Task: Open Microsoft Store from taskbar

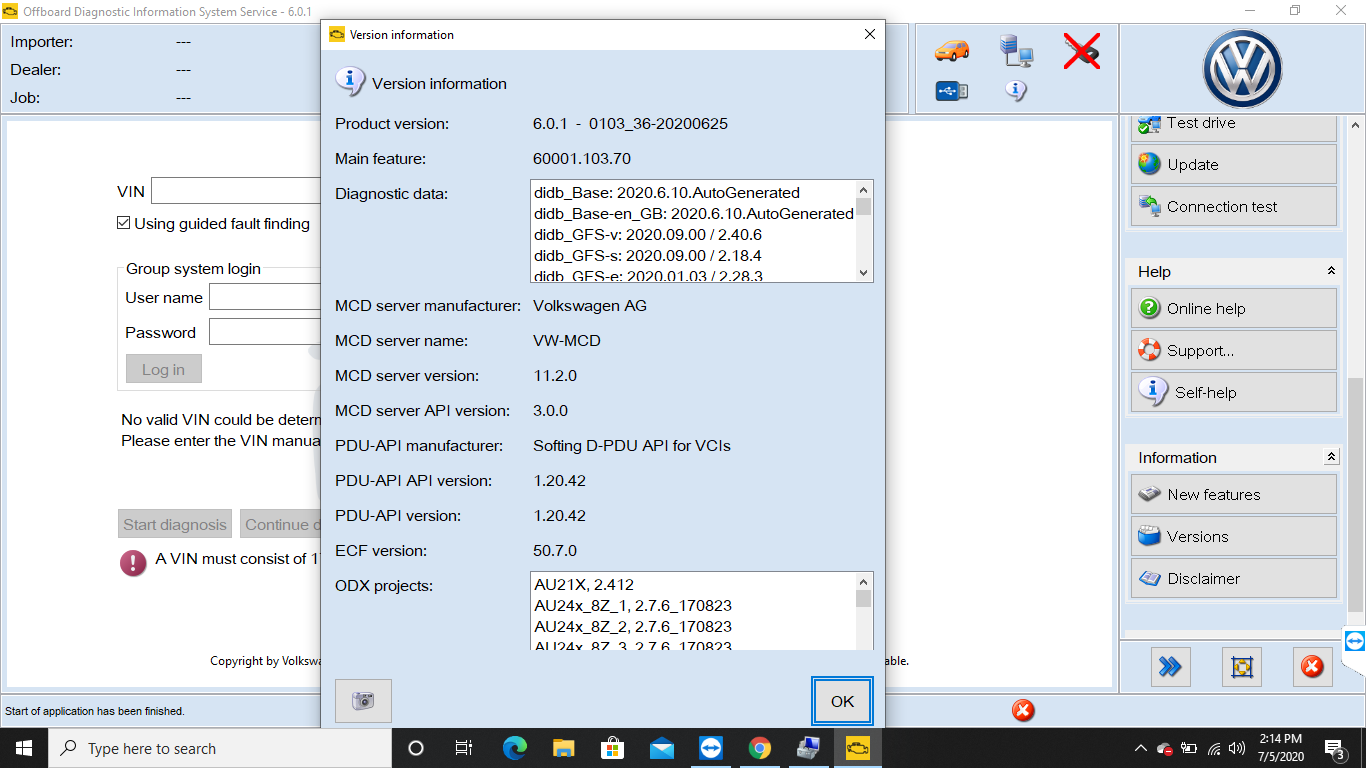Action: pyautogui.click(x=613, y=748)
